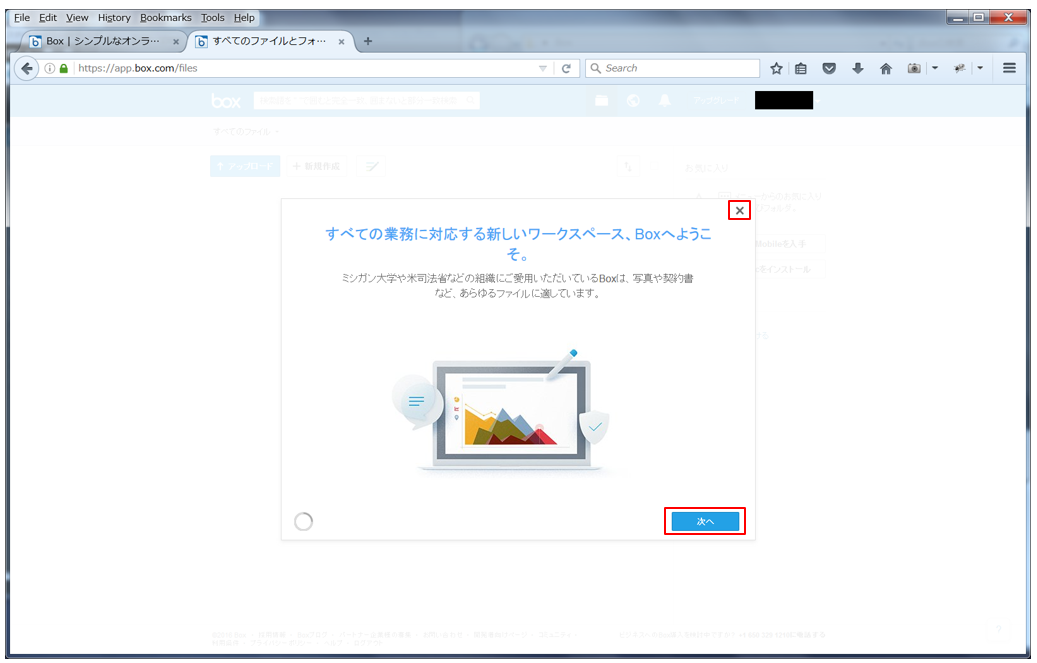This screenshot has width=1037, height=663.
Task: Open a new browser tab with plus
Action: point(368,41)
